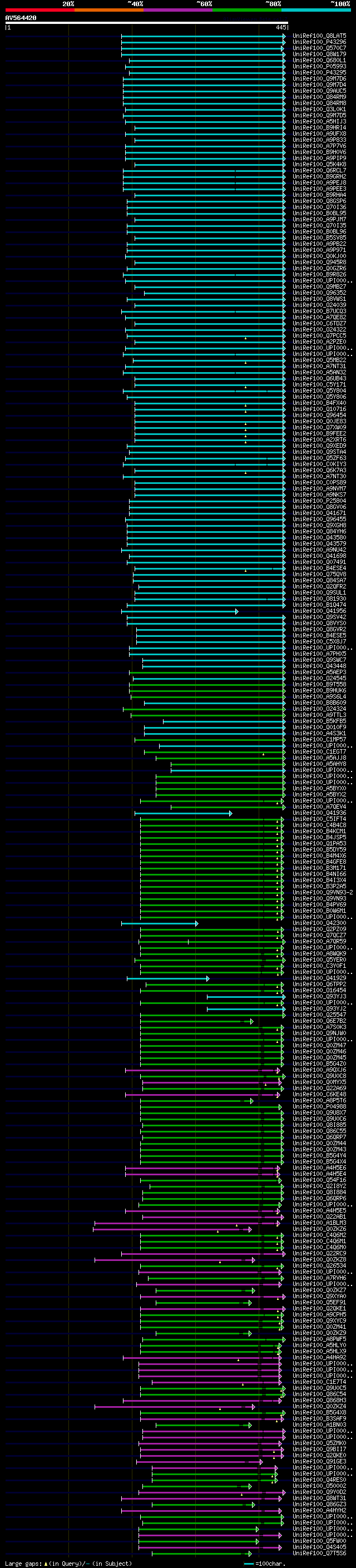Screen dimensions: 356x1568
Task: Click hit label UniRef100_B4ESE4
Action: pyautogui.click(x=319, y=568)
